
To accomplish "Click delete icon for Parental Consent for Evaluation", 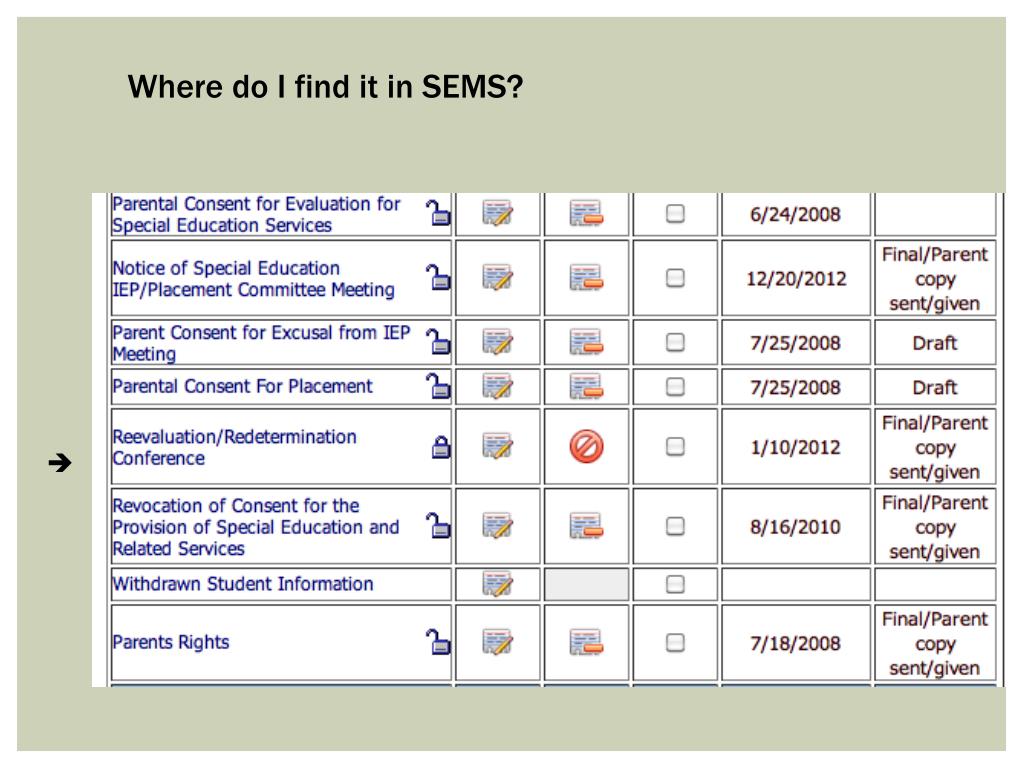I will click(586, 214).
